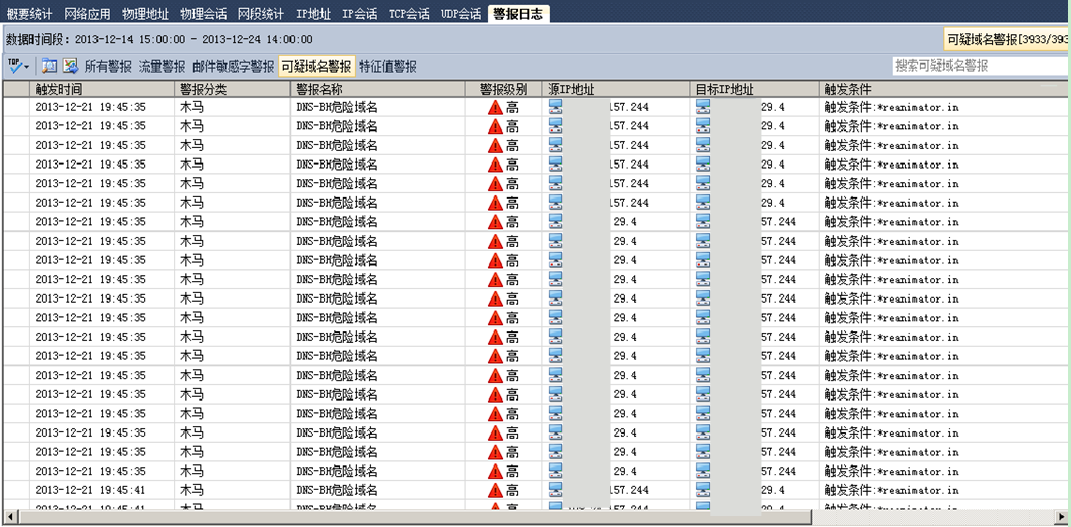
Task: Filter by 邮件敏感字警报 alarms
Action: point(233,67)
